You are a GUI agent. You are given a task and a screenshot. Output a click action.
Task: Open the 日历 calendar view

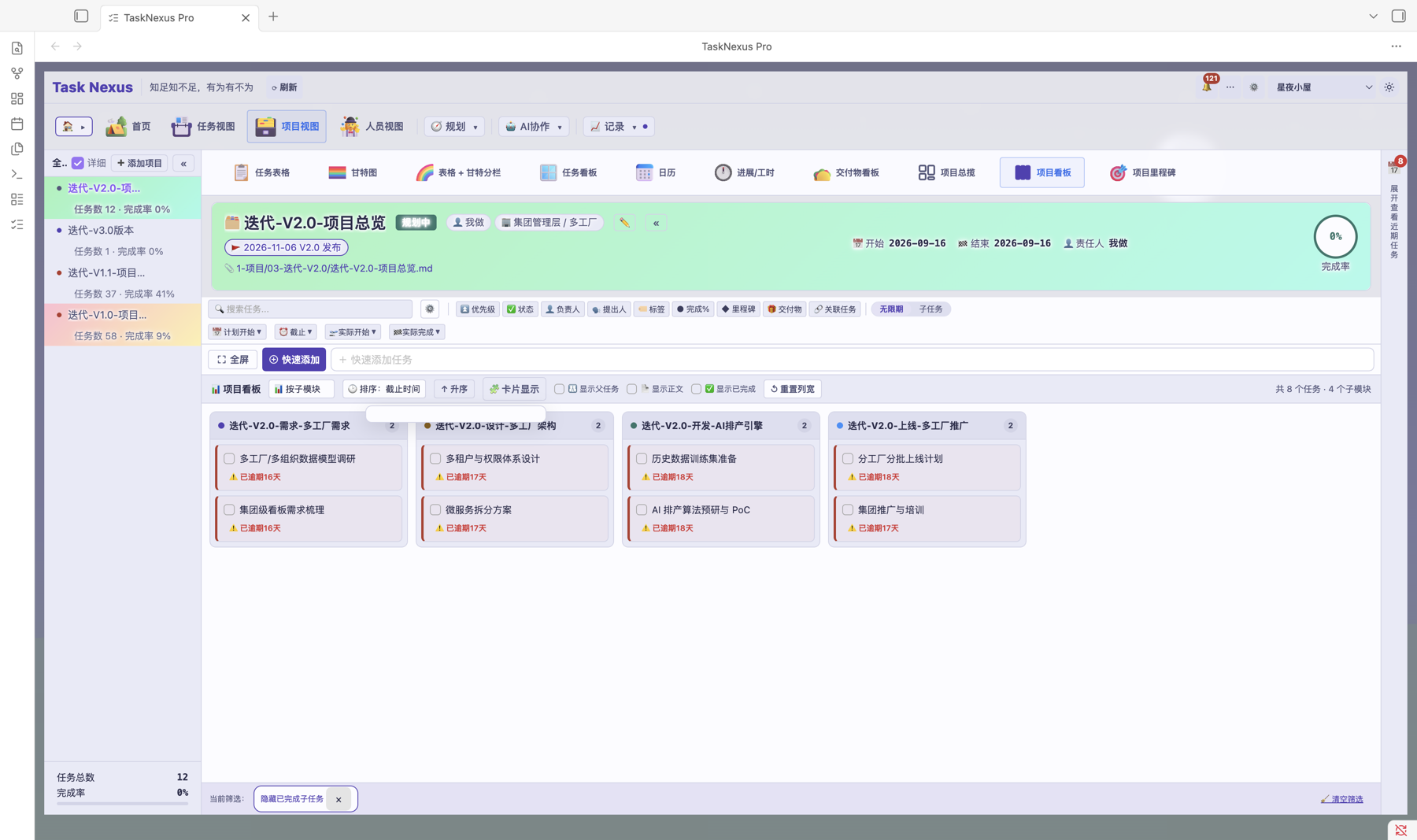656,172
